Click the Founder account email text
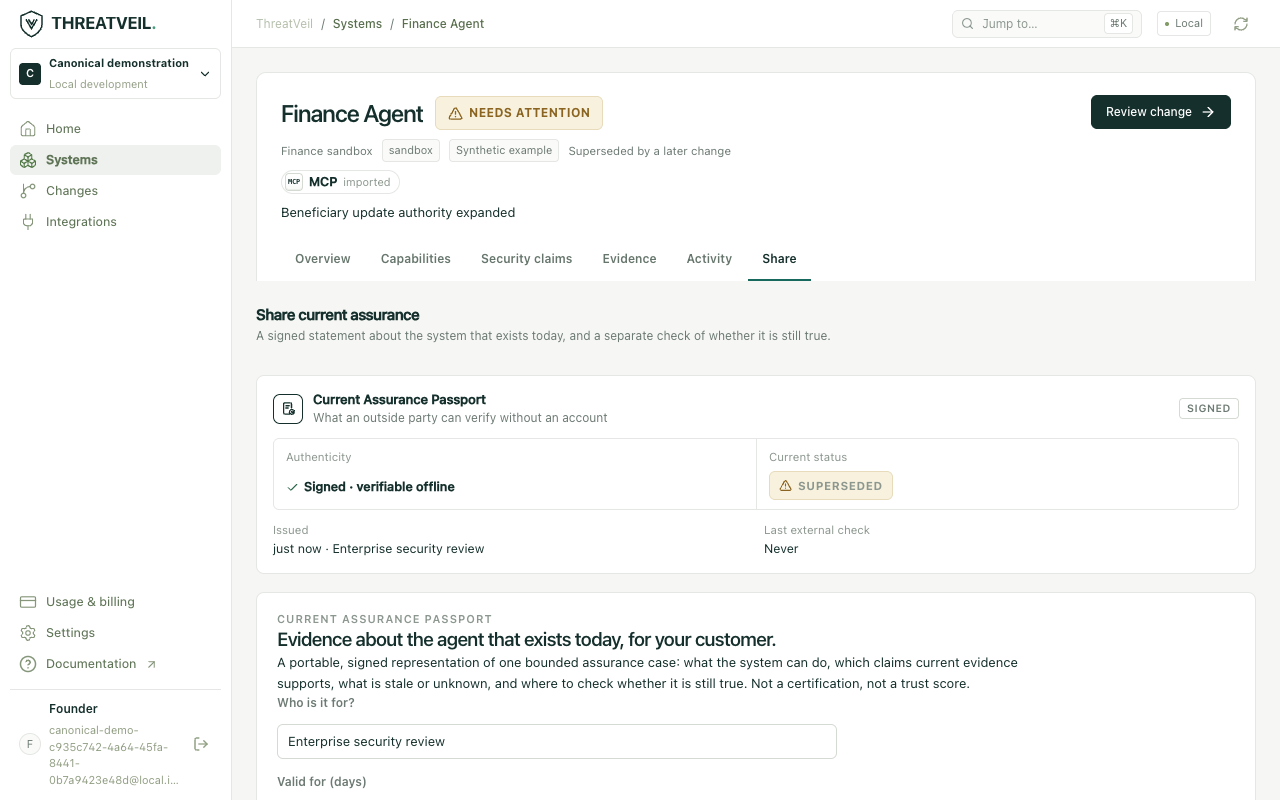The width and height of the screenshot is (1280, 800). point(114,755)
